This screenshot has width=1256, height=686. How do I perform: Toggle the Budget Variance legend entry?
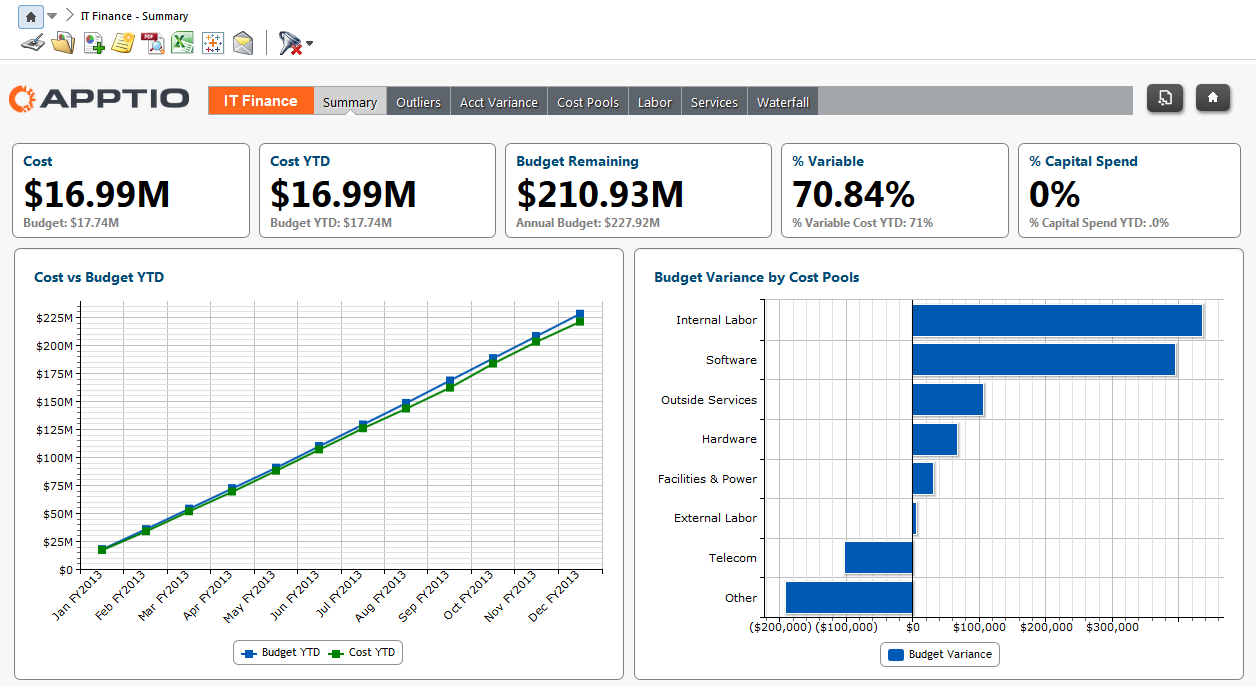(939, 654)
